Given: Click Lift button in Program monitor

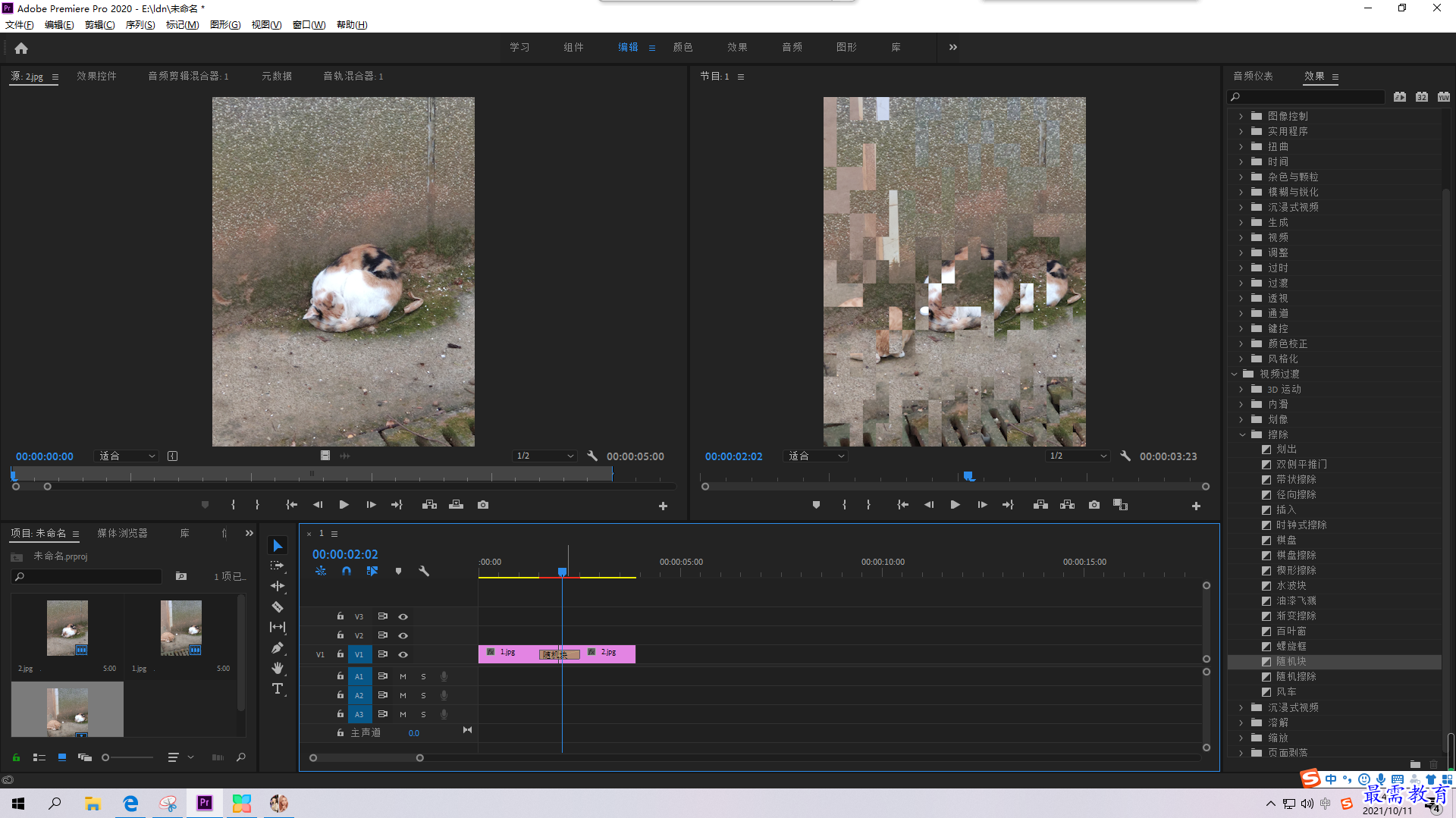Looking at the screenshot, I should (x=1040, y=505).
